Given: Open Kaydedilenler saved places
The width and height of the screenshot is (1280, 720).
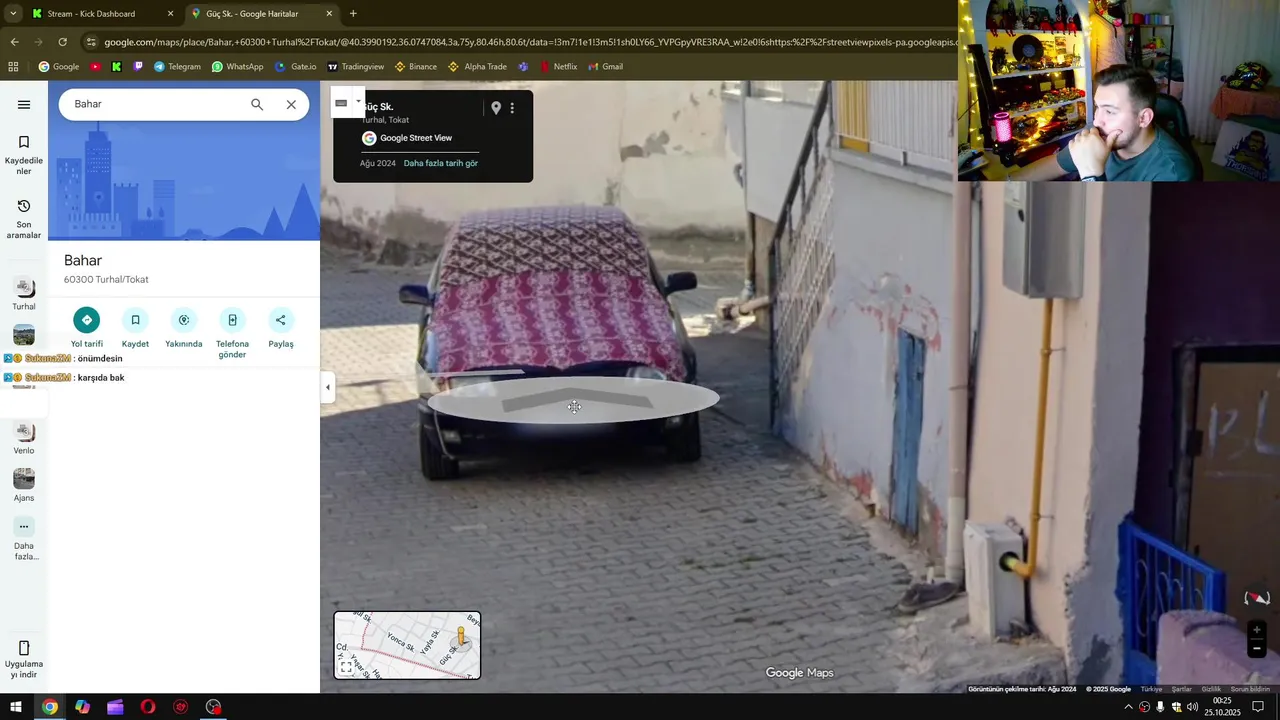Looking at the screenshot, I should pos(24,156).
